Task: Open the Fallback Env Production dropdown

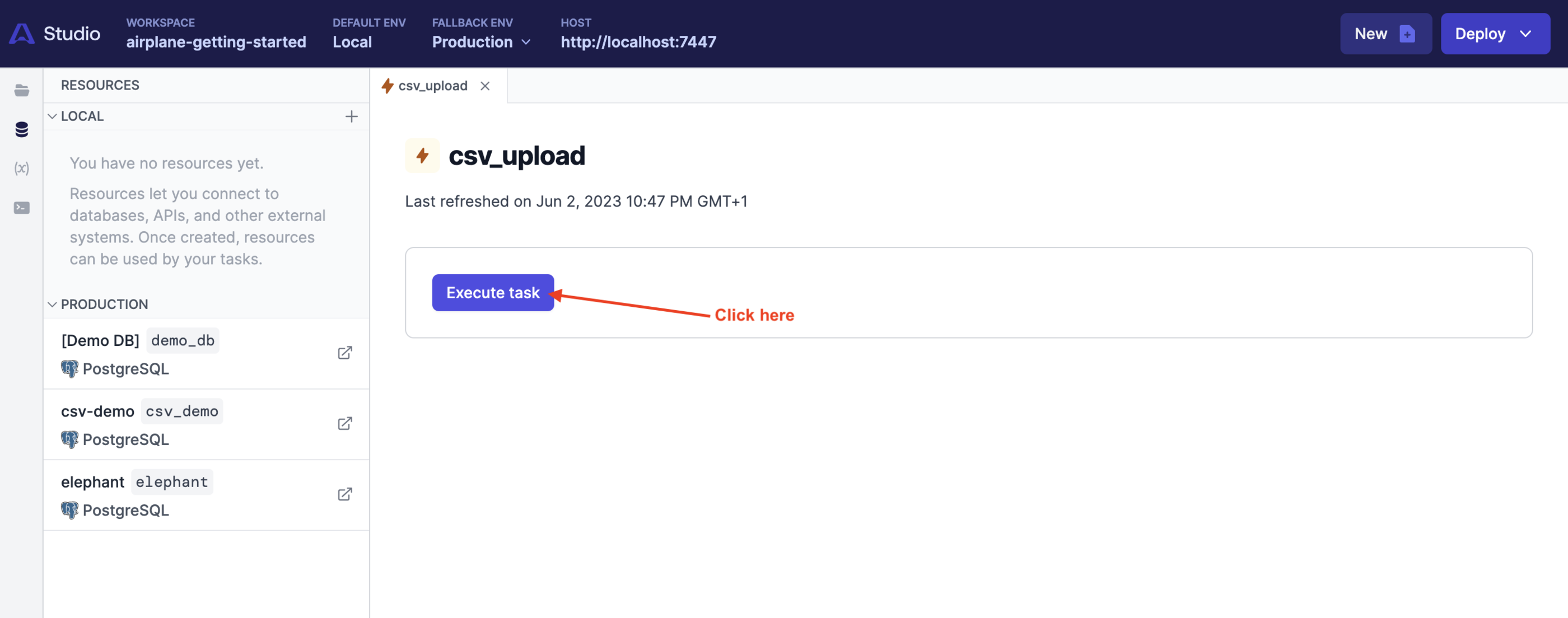Action: pyautogui.click(x=482, y=41)
